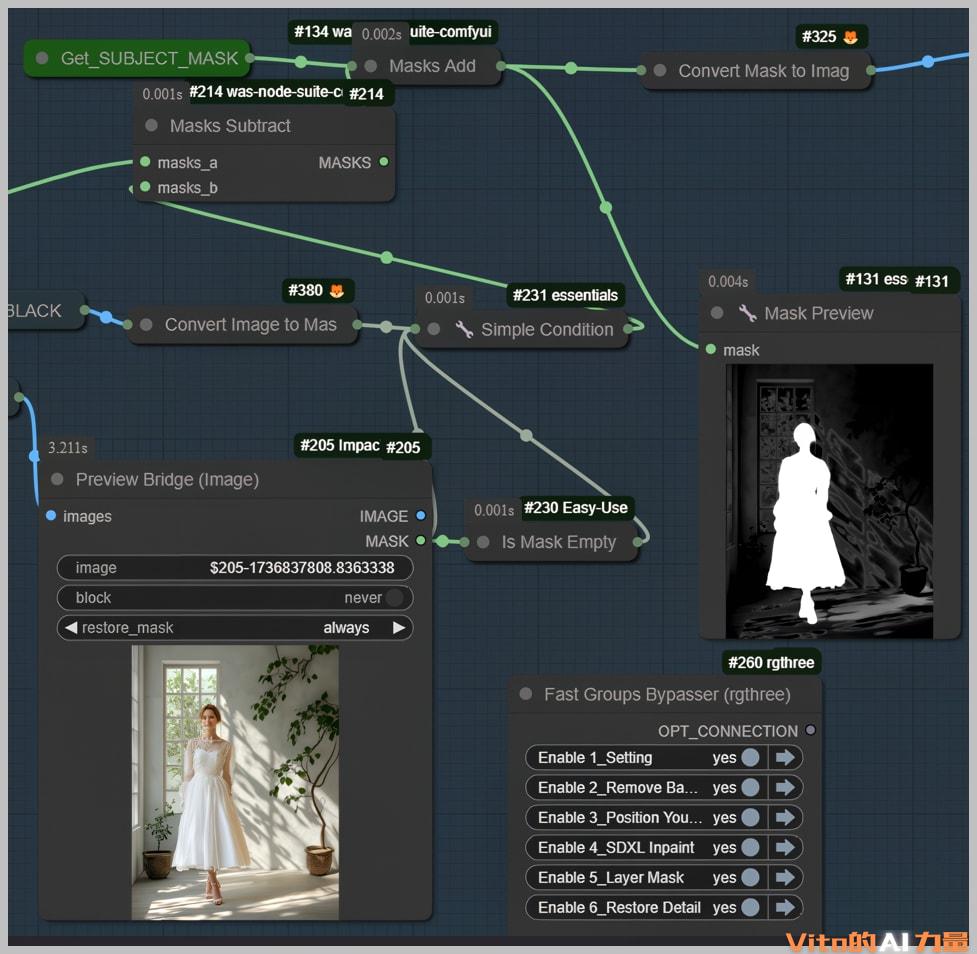Select the Masks Subtract node title
977x954 pixels.
[230, 126]
